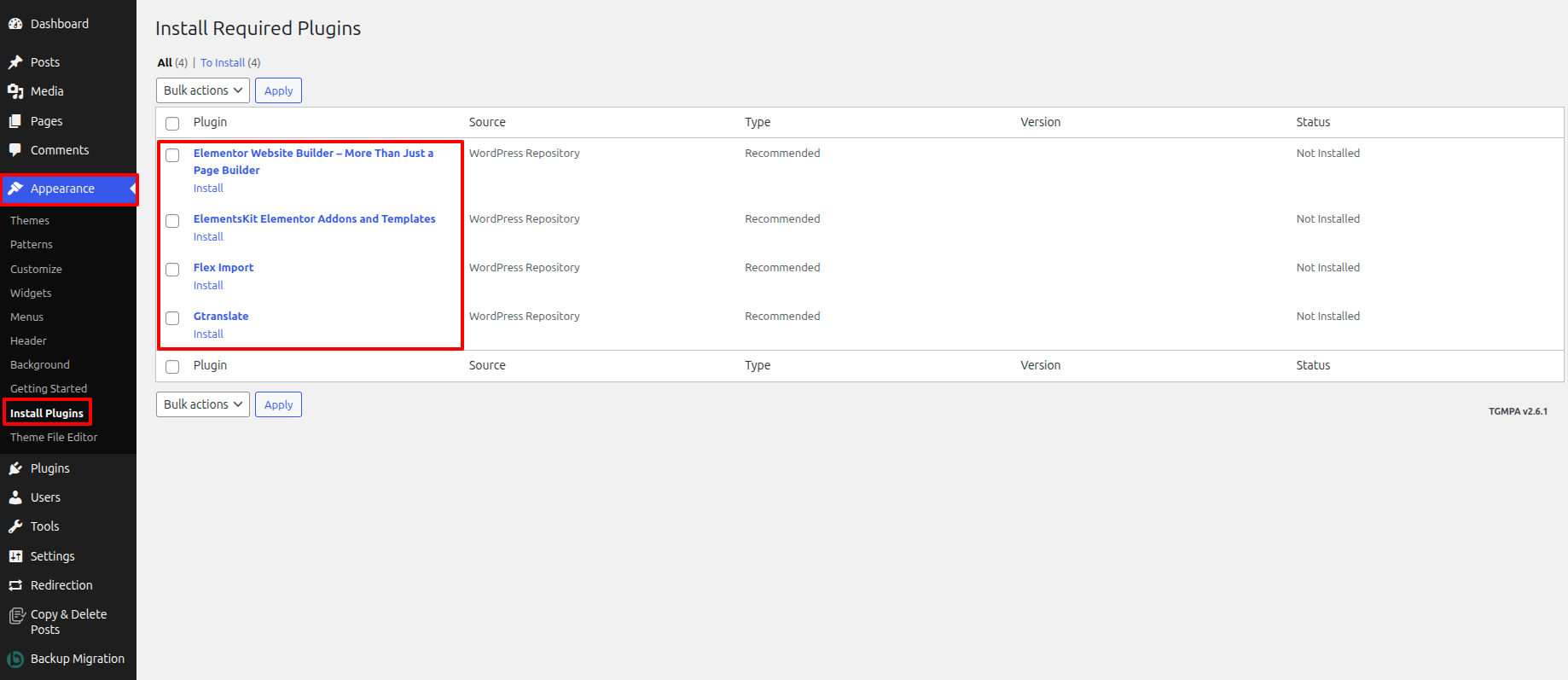
Task: Open the top Bulk actions dropdown
Action: [203, 90]
